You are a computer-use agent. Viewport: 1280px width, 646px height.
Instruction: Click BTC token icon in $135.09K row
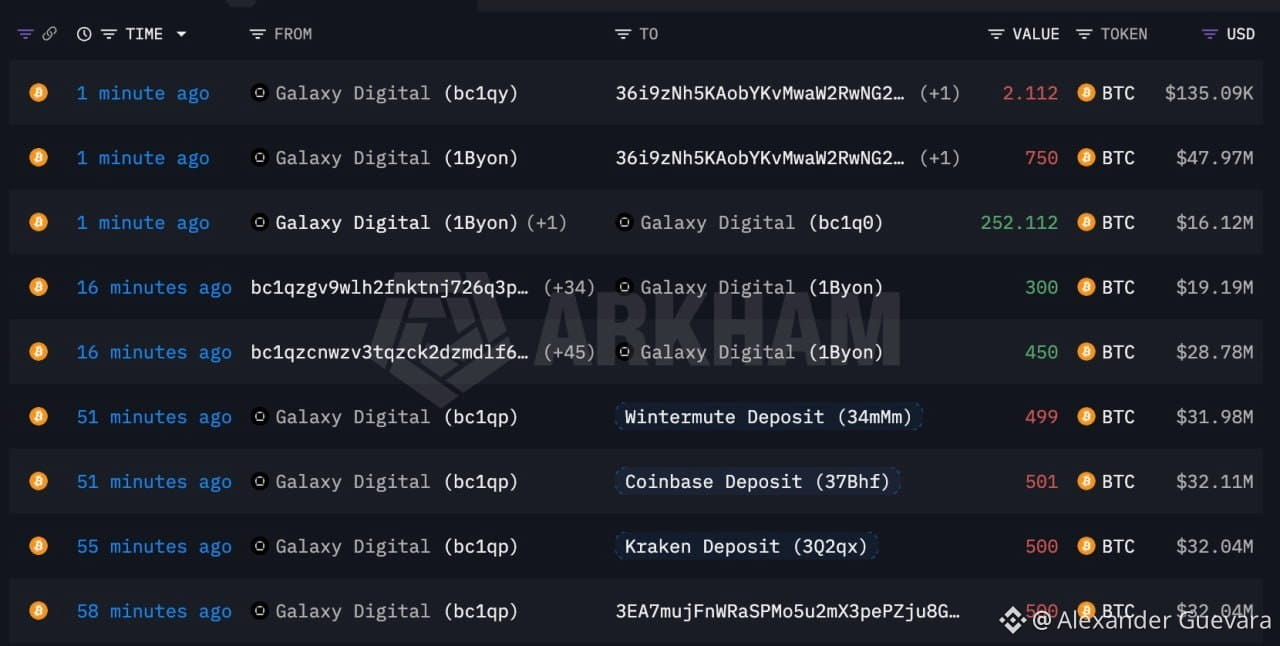[x=1086, y=93]
